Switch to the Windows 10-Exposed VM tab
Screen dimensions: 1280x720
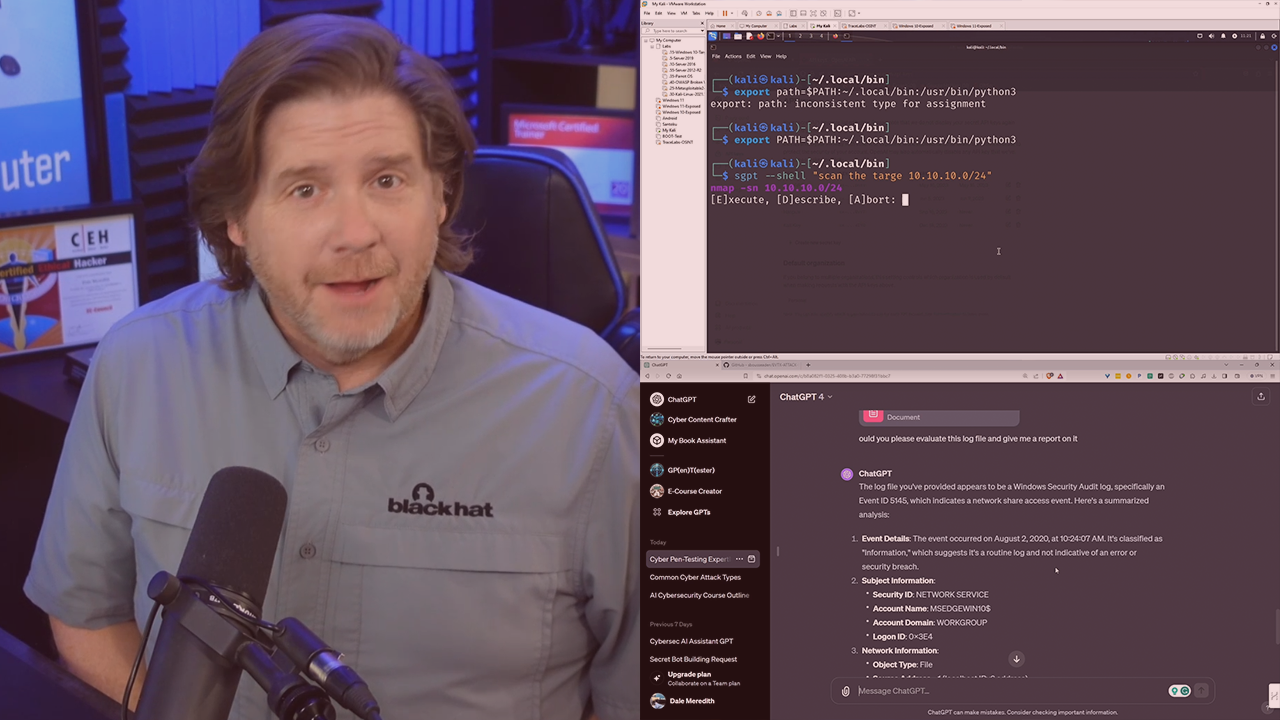915,25
